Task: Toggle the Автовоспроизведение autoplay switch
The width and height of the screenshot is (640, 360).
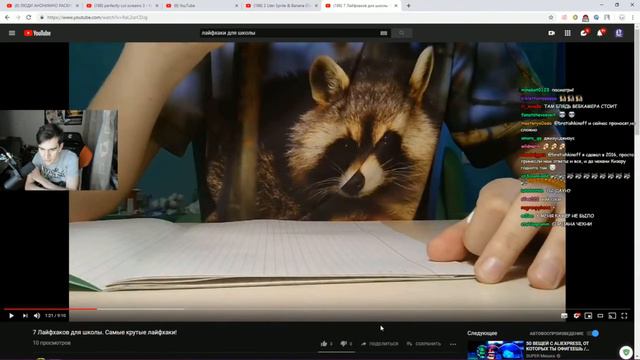Action: [592, 333]
